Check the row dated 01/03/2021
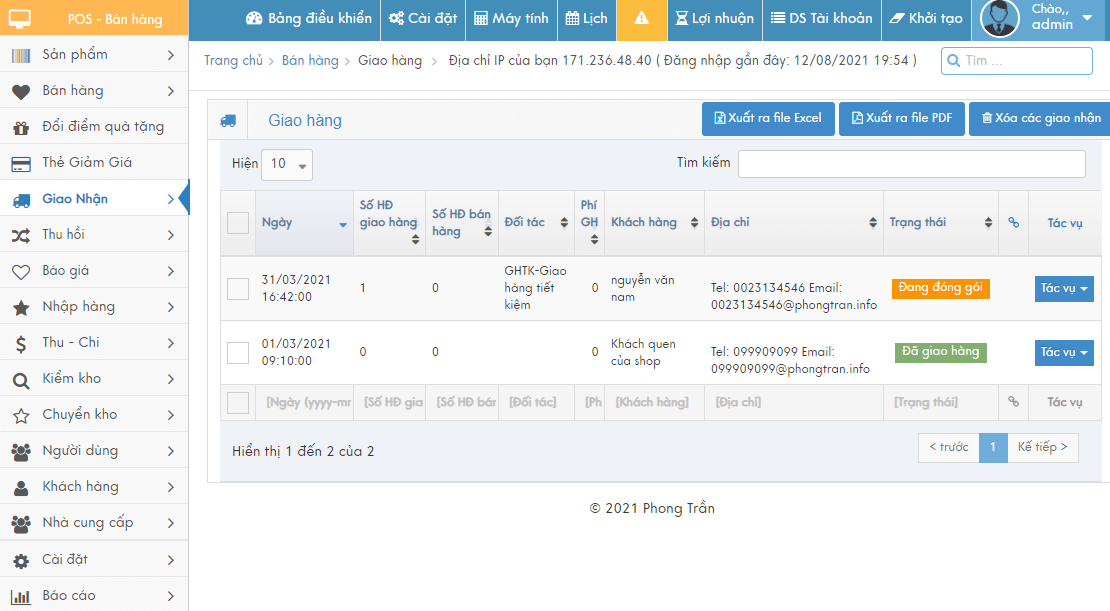This screenshot has width=1110, height=611. point(238,353)
